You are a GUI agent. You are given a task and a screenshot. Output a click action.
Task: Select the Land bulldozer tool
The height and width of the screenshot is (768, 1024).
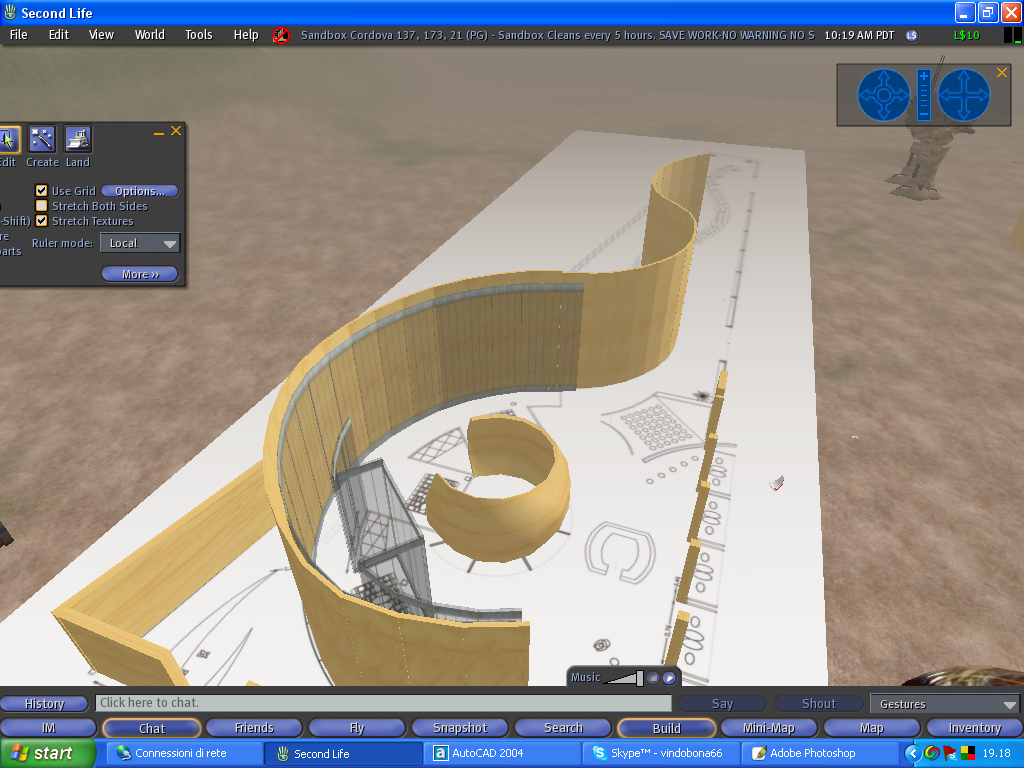pos(78,139)
